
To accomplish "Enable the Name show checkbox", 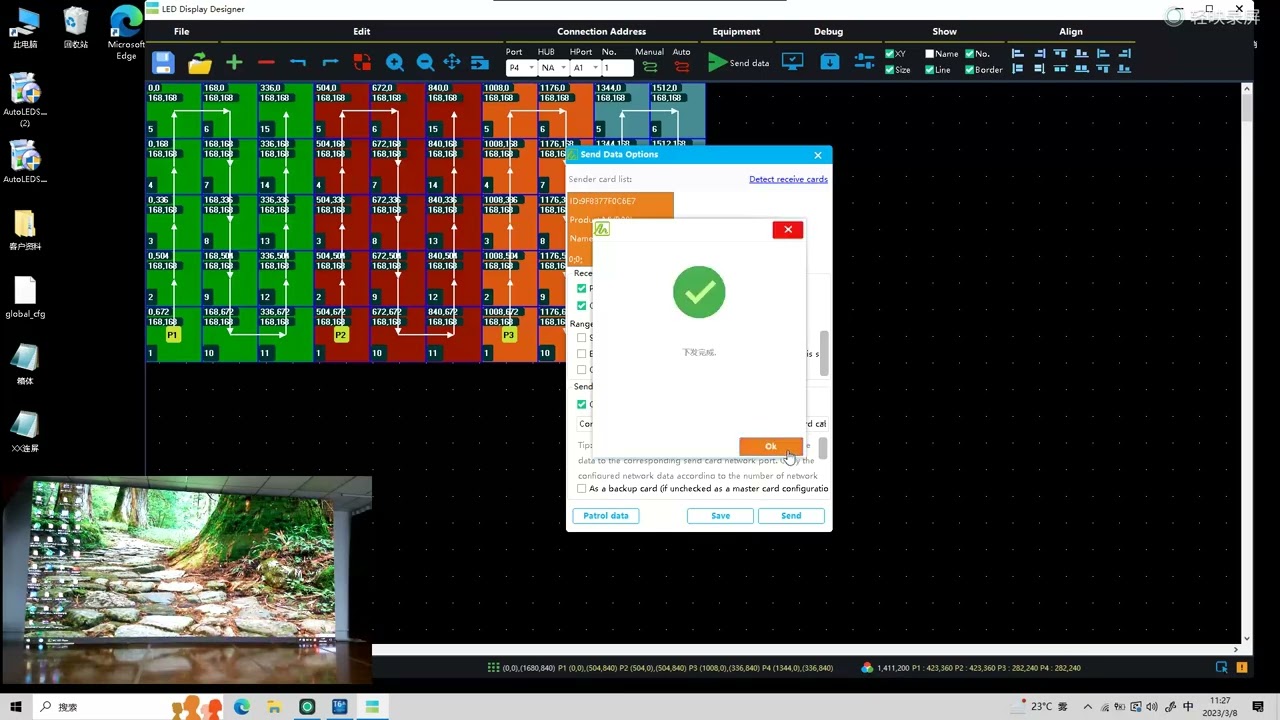I will (x=930, y=54).
